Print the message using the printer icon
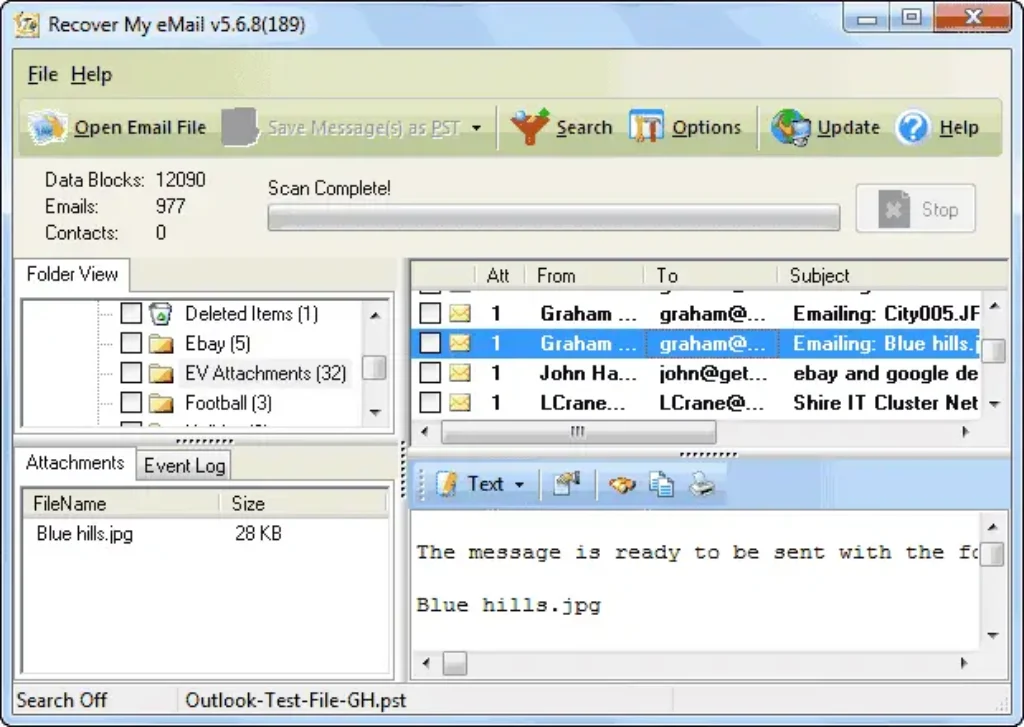This screenshot has height=727, width=1024. click(700, 484)
